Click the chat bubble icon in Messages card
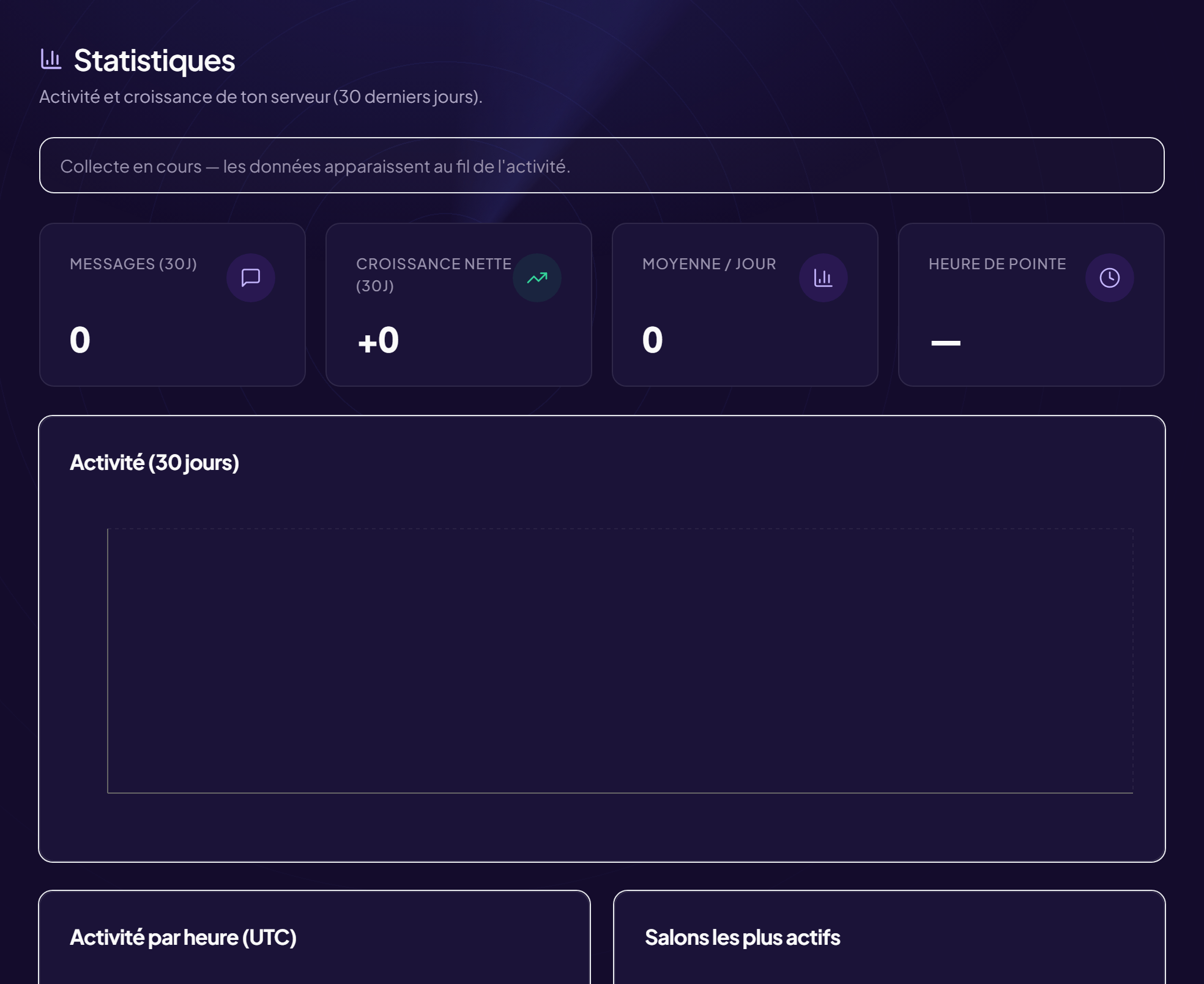 coord(251,278)
